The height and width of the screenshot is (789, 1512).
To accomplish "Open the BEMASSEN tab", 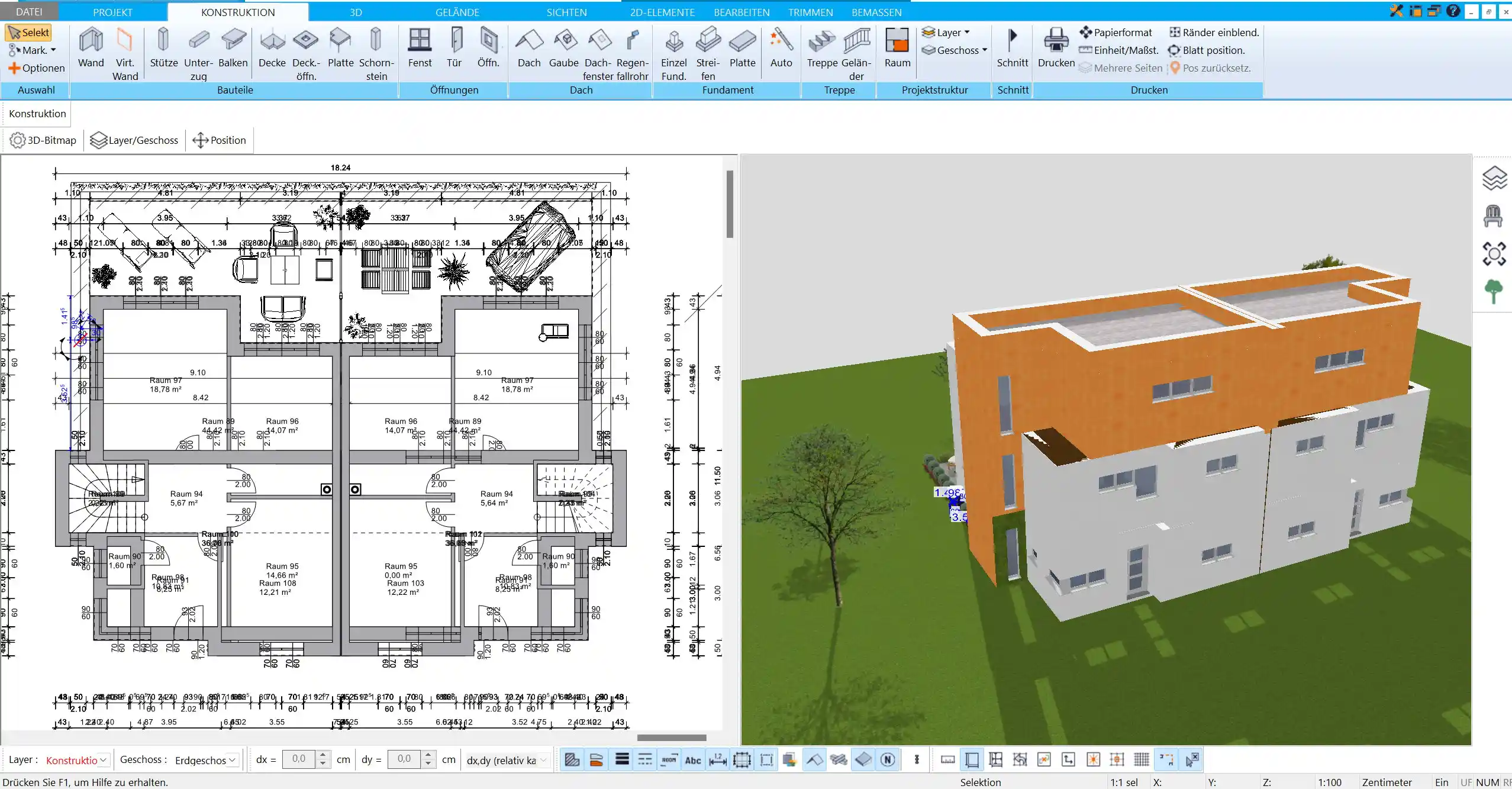I will [x=876, y=12].
